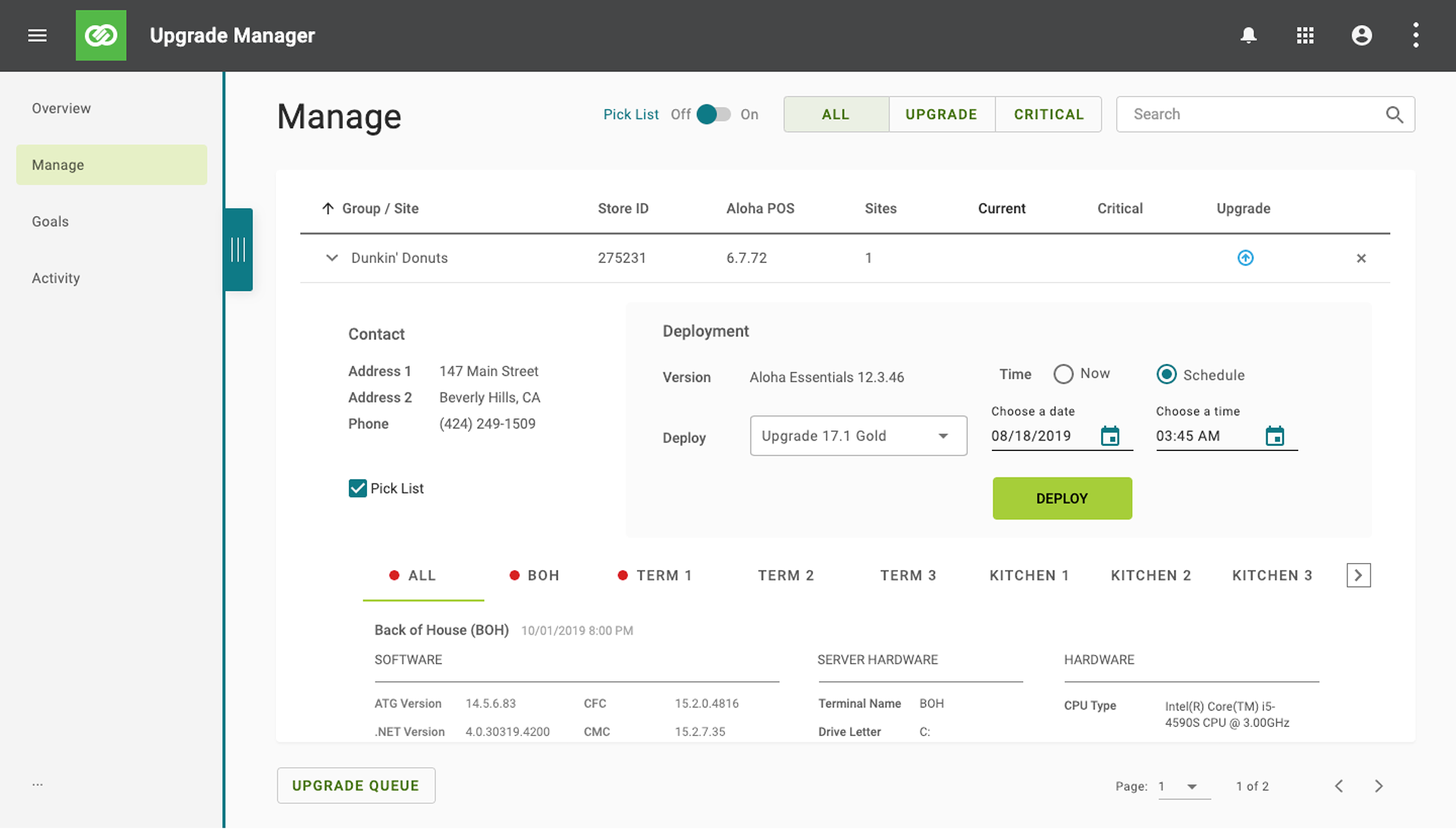Open the user account profile icon

click(x=1362, y=36)
